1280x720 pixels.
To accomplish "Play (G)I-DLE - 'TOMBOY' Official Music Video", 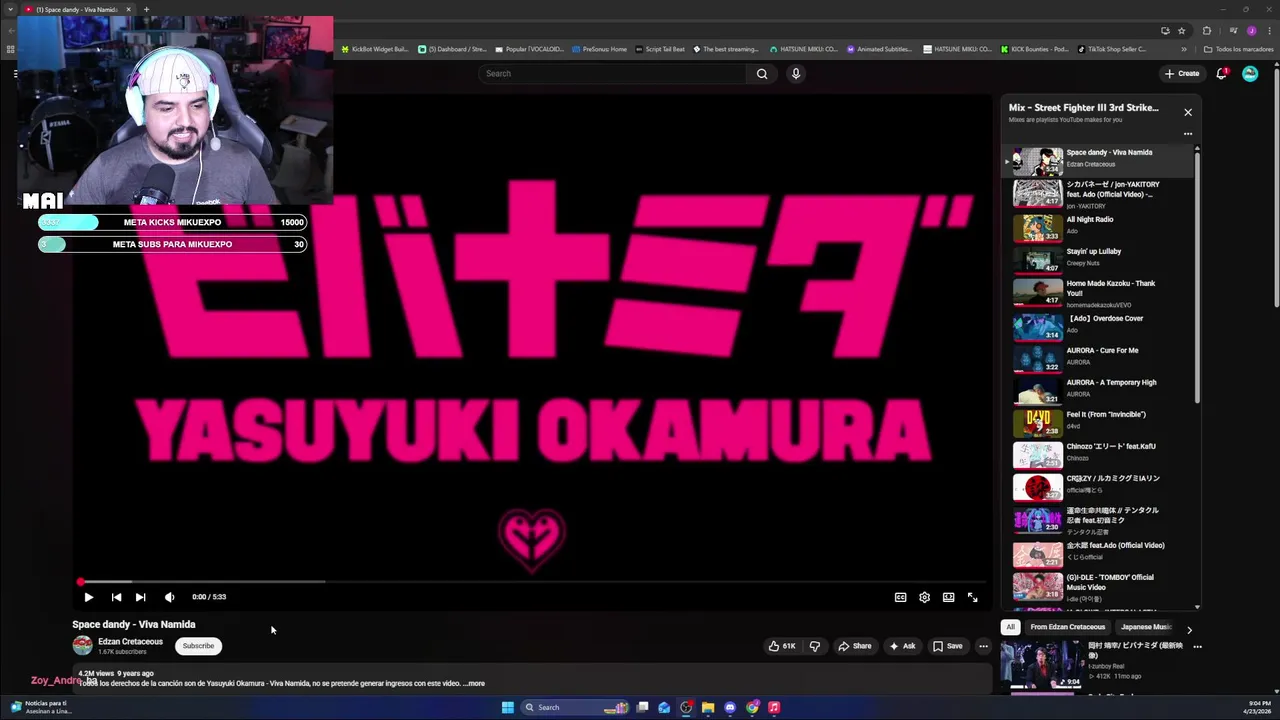I will click(1098, 585).
